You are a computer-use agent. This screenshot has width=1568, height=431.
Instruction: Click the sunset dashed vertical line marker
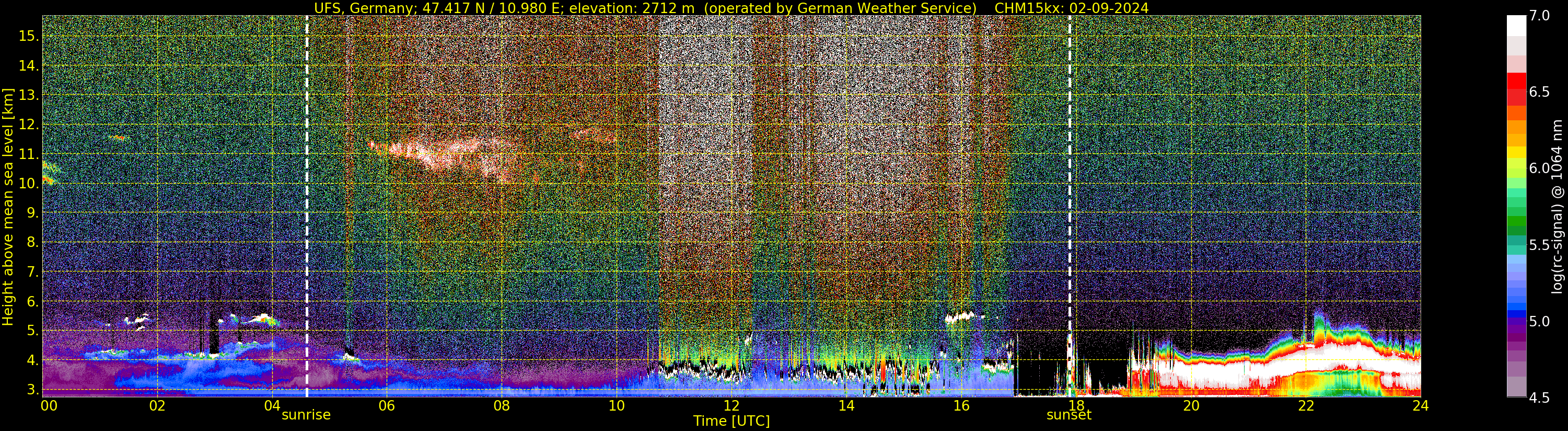click(x=1070, y=206)
